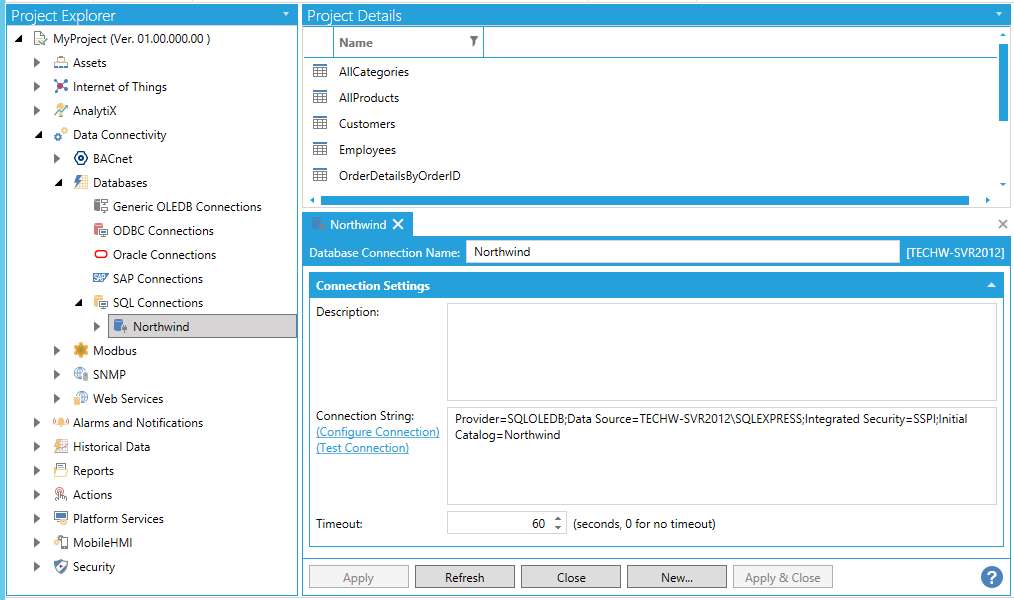Click the Test Connection link

[x=362, y=448]
